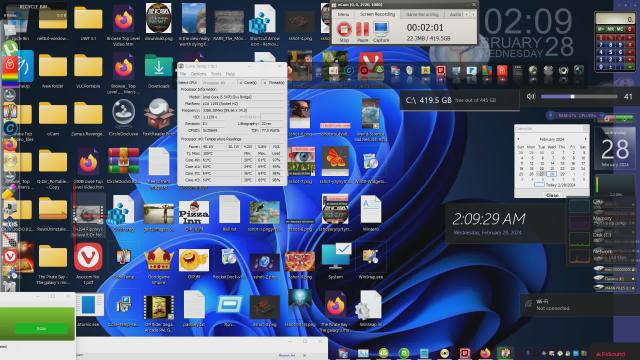Select the highlighted date 28 in Calendar
The width and height of the screenshot is (640, 360).
point(552,174)
